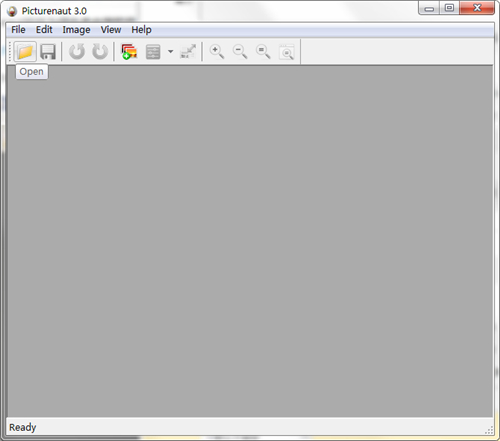Zoom in with the plus magnifier
500x441 pixels.
(x=217, y=52)
